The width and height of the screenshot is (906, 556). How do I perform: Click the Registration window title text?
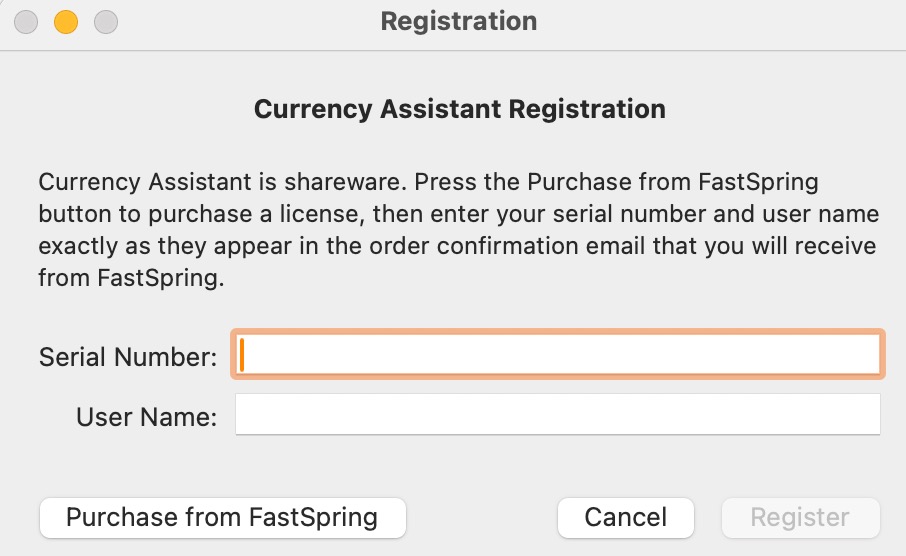point(459,21)
